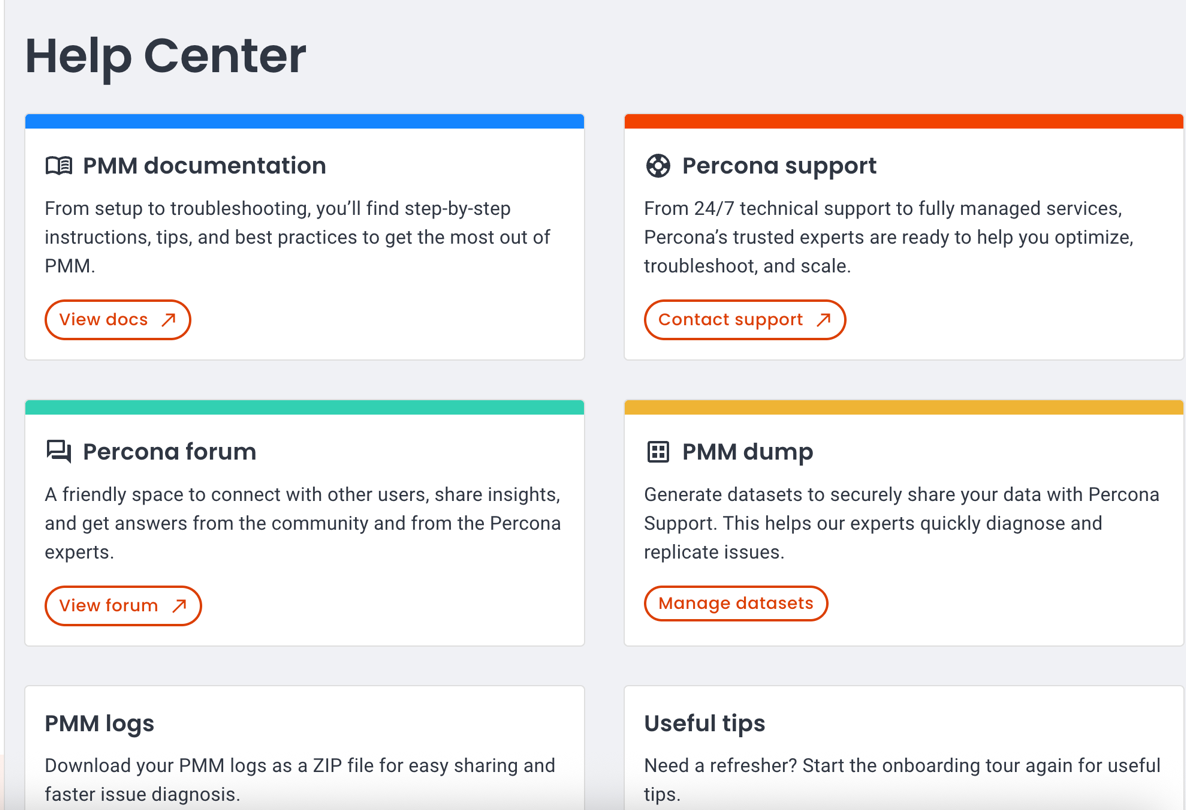Screen dimensions: 1186x810
Task: Open View docs for PMM documentation
Action: coord(117,319)
